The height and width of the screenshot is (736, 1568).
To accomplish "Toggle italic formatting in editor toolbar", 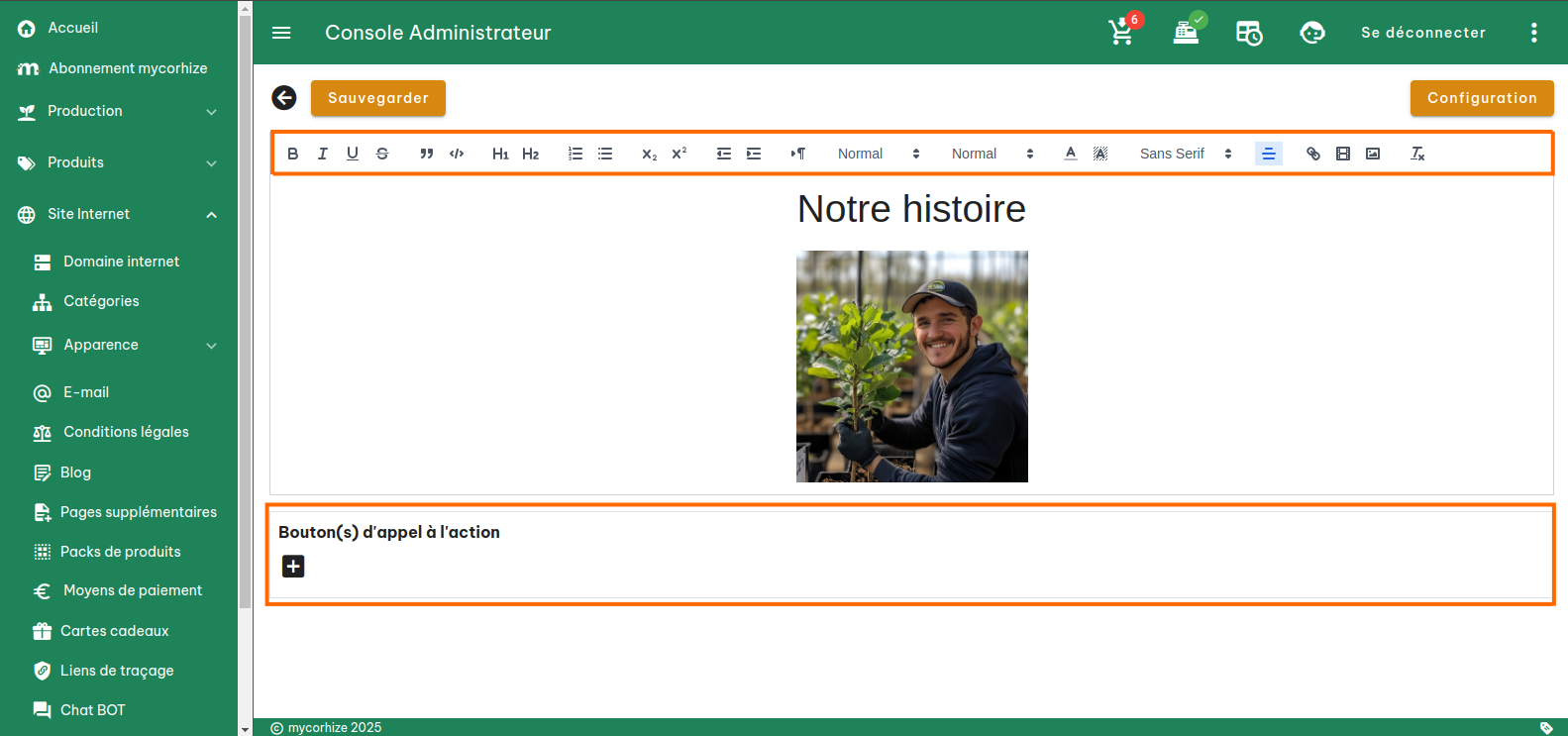I will click(x=323, y=154).
